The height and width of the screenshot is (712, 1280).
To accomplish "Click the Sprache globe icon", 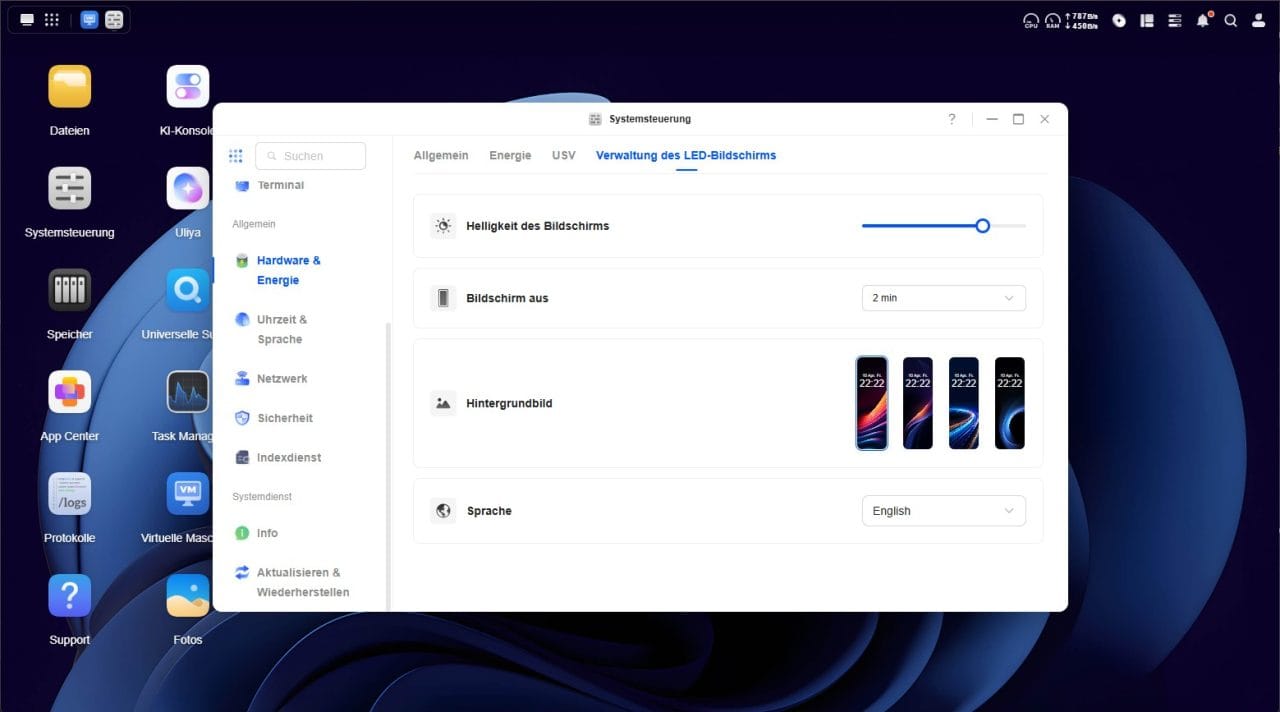I will pos(443,511).
